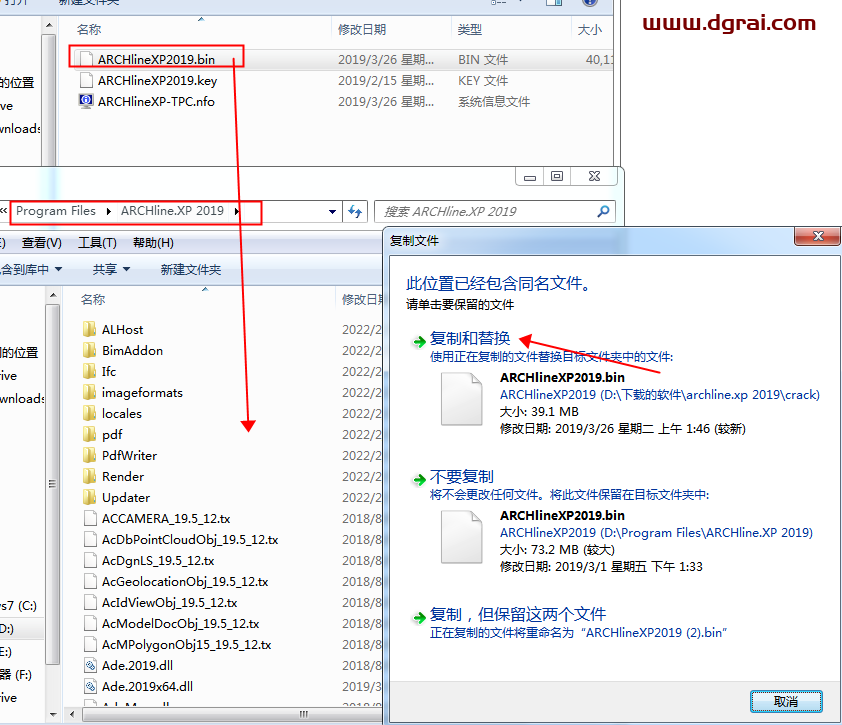The height and width of the screenshot is (725, 842).
Task: Select the pdf folder icon
Action: [90, 434]
